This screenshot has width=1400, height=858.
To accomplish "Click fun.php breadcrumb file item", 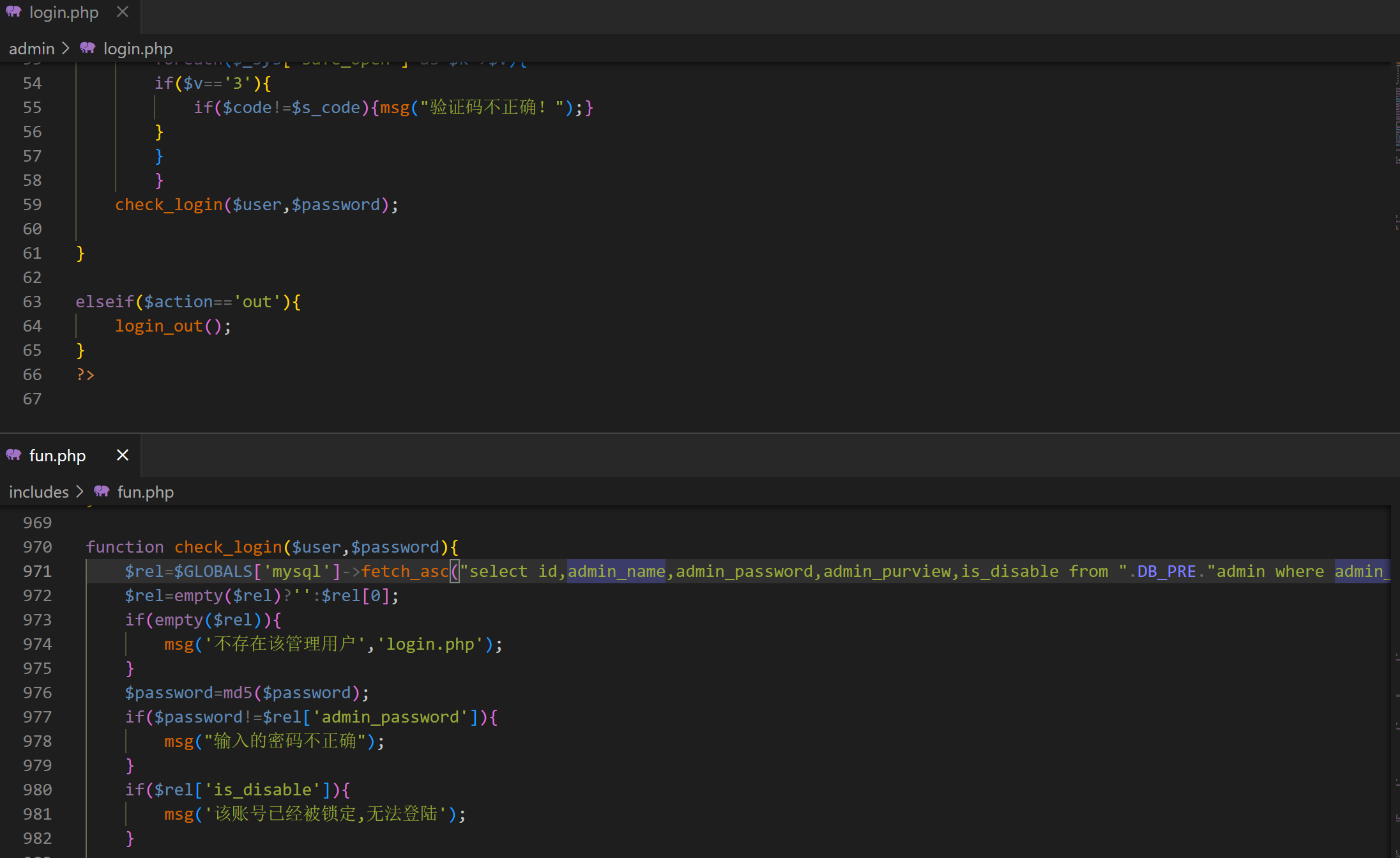I will pyautogui.click(x=146, y=492).
